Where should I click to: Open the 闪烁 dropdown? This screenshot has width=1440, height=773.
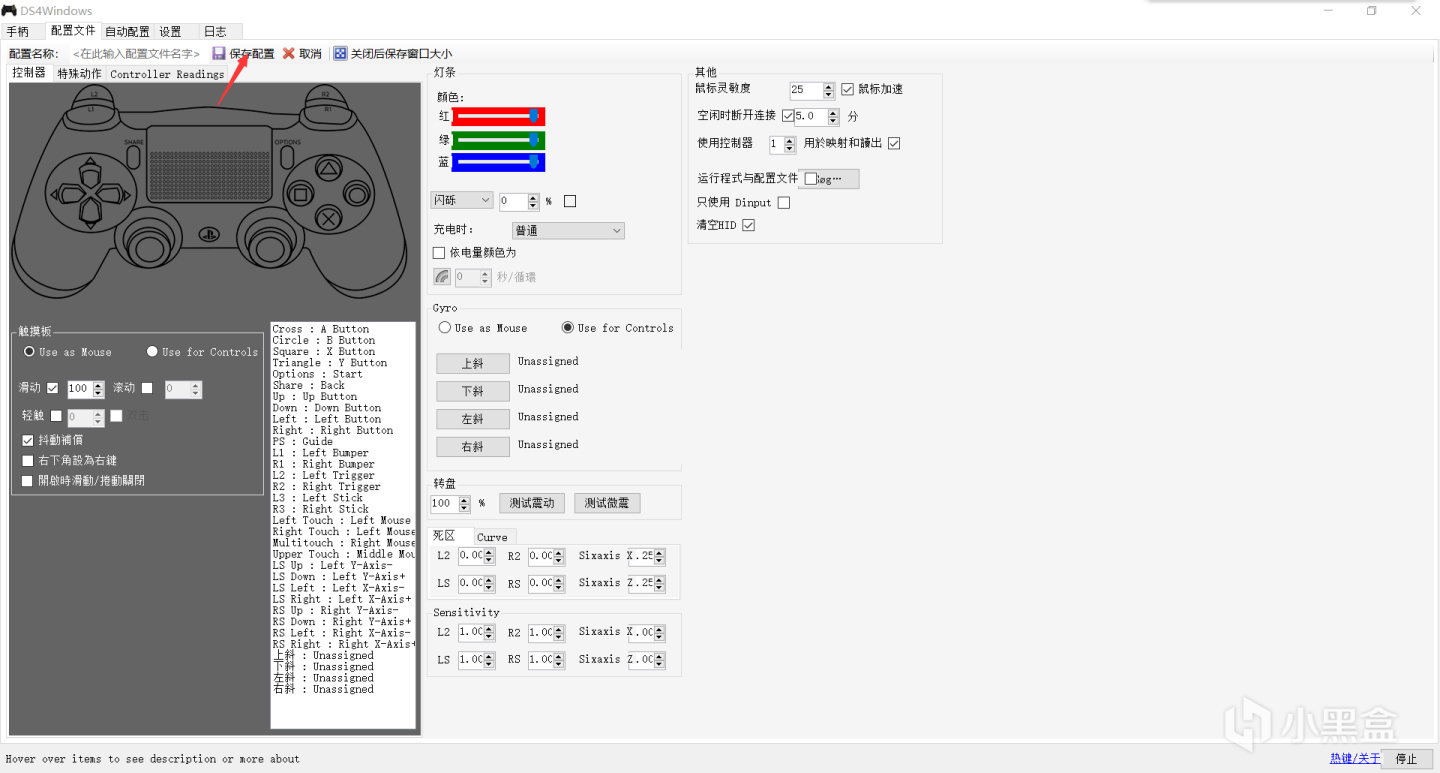462,200
